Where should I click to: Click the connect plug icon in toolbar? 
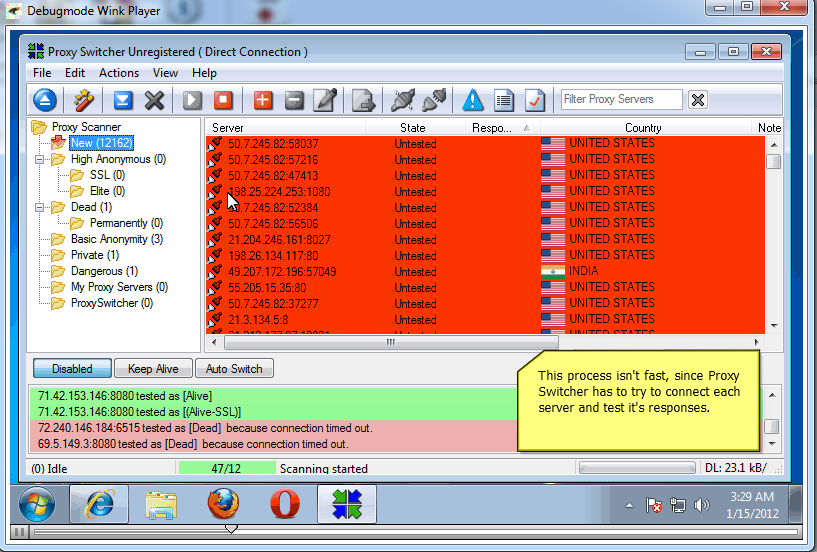pos(403,100)
